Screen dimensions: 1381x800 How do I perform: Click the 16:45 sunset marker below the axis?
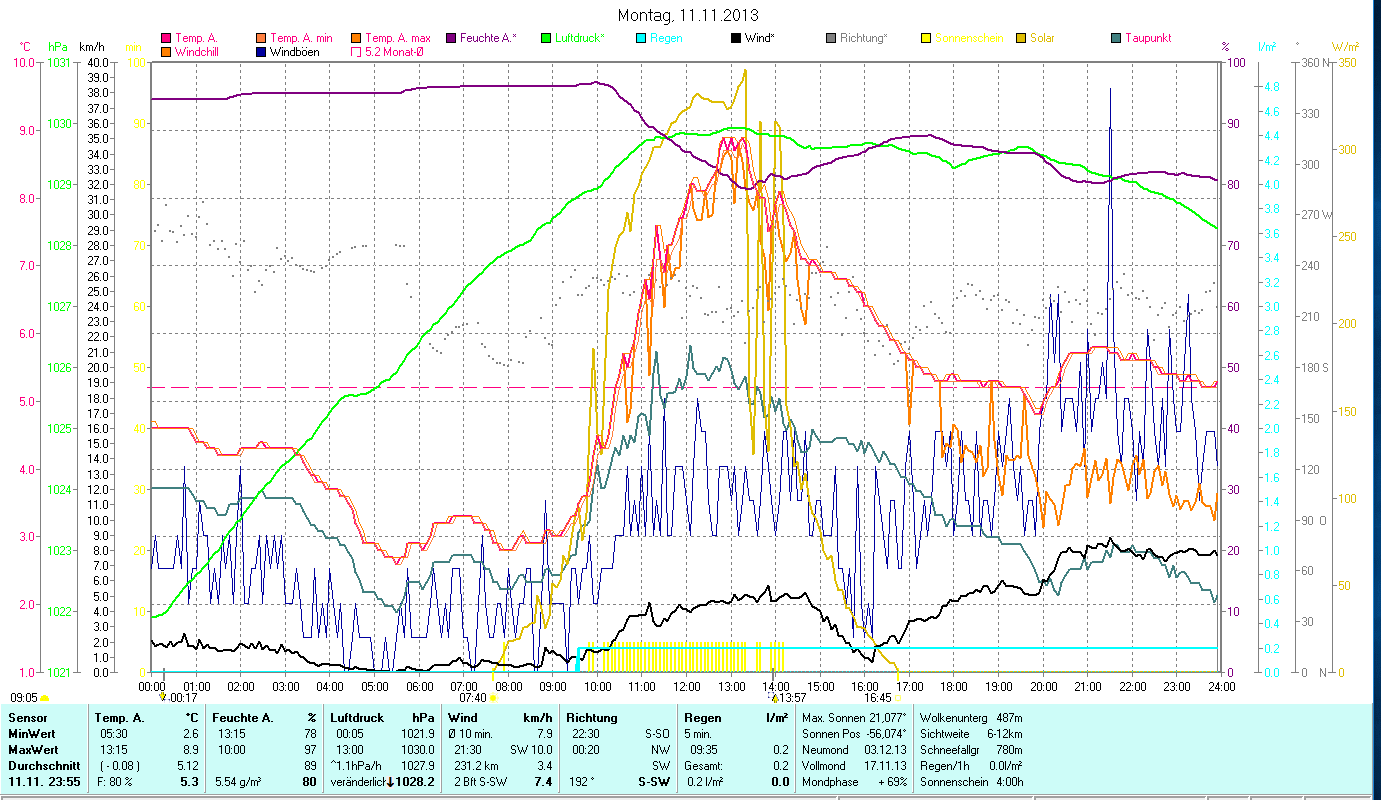point(878,698)
